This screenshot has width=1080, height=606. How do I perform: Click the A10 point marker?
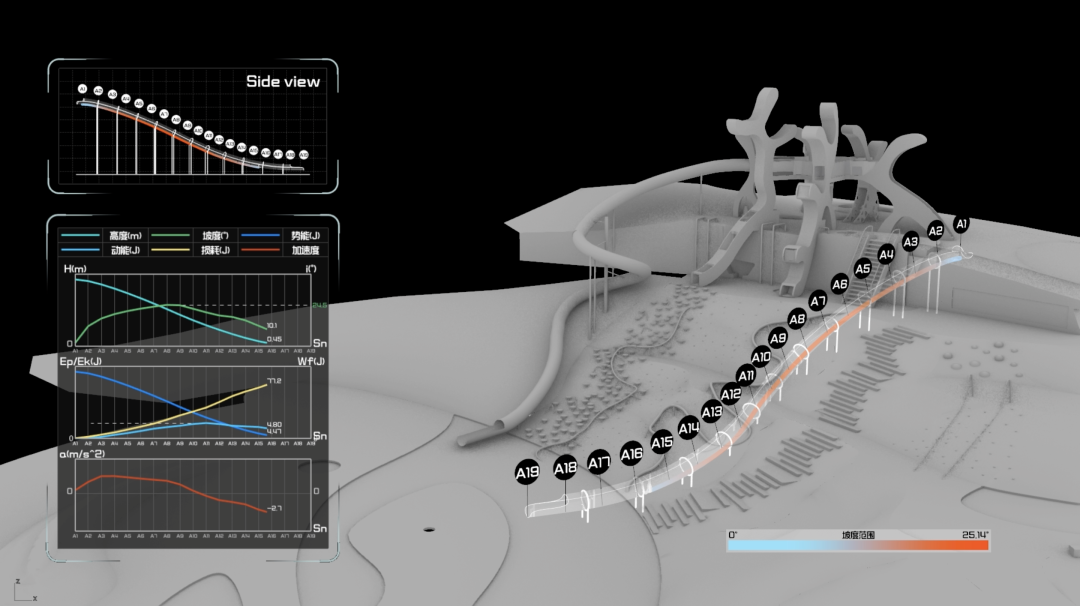pos(760,357)
